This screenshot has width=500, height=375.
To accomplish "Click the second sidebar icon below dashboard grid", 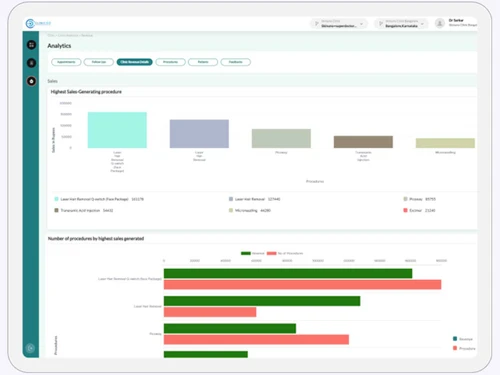I will tap(31, 63).
